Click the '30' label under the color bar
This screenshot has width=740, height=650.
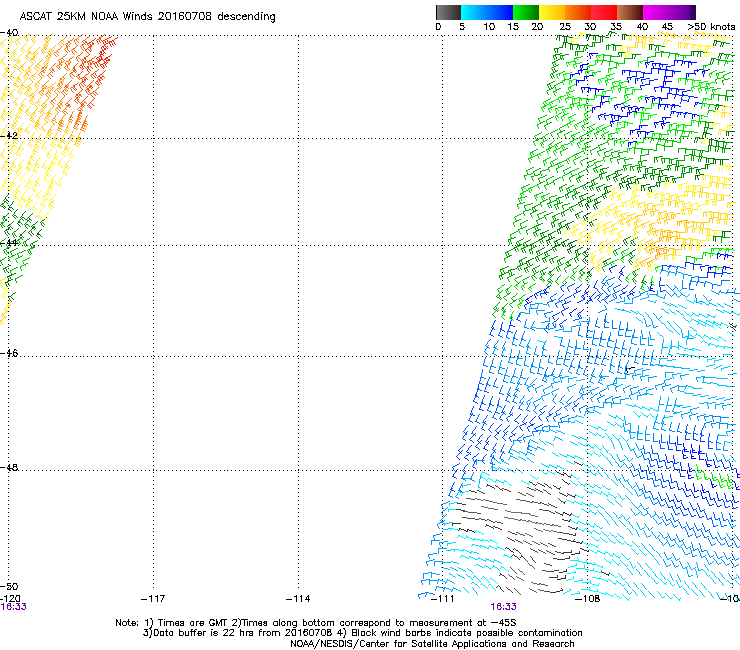pos(590,27)
